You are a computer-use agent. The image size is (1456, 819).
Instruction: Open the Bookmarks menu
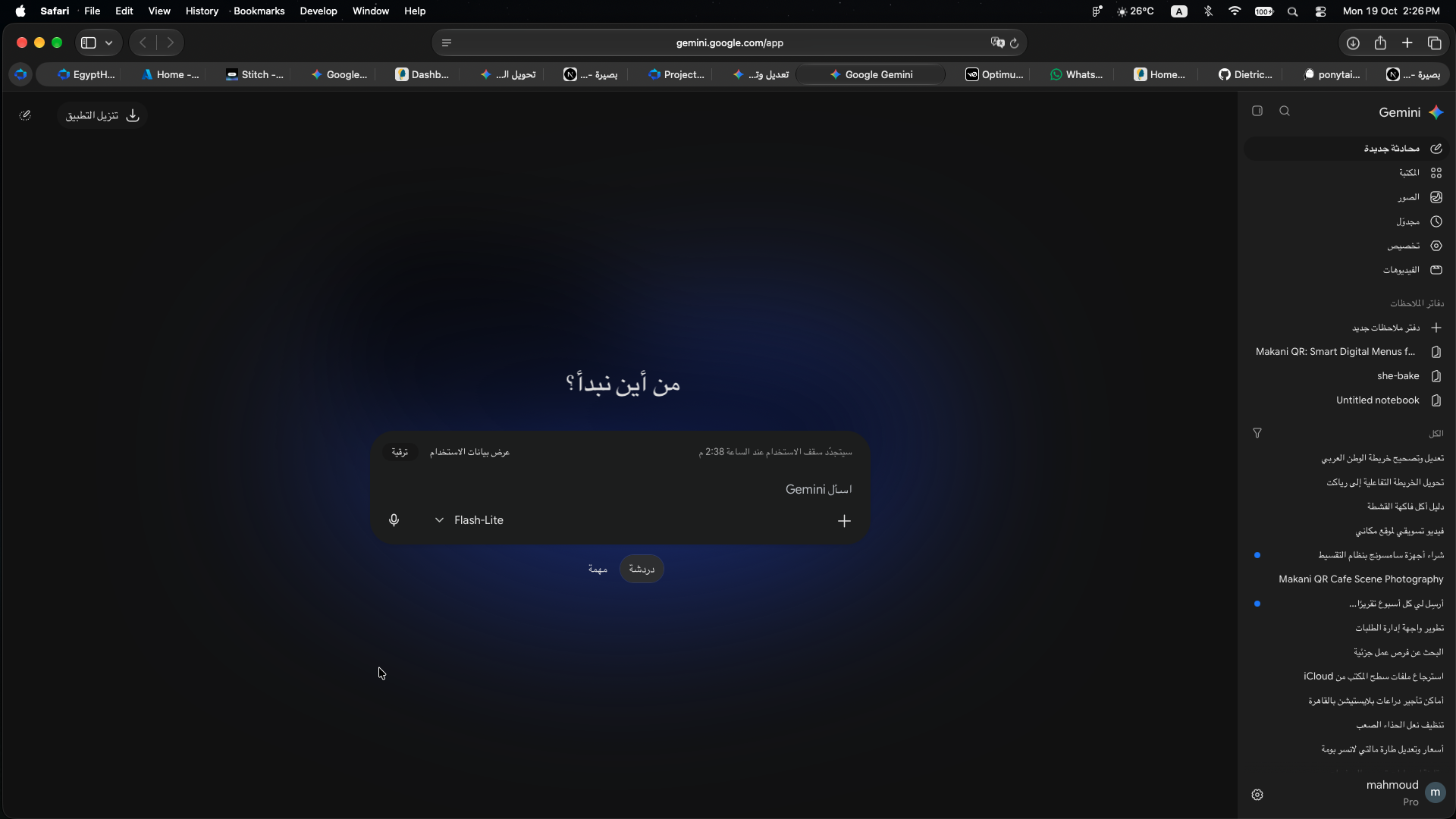tap(259, 11)
